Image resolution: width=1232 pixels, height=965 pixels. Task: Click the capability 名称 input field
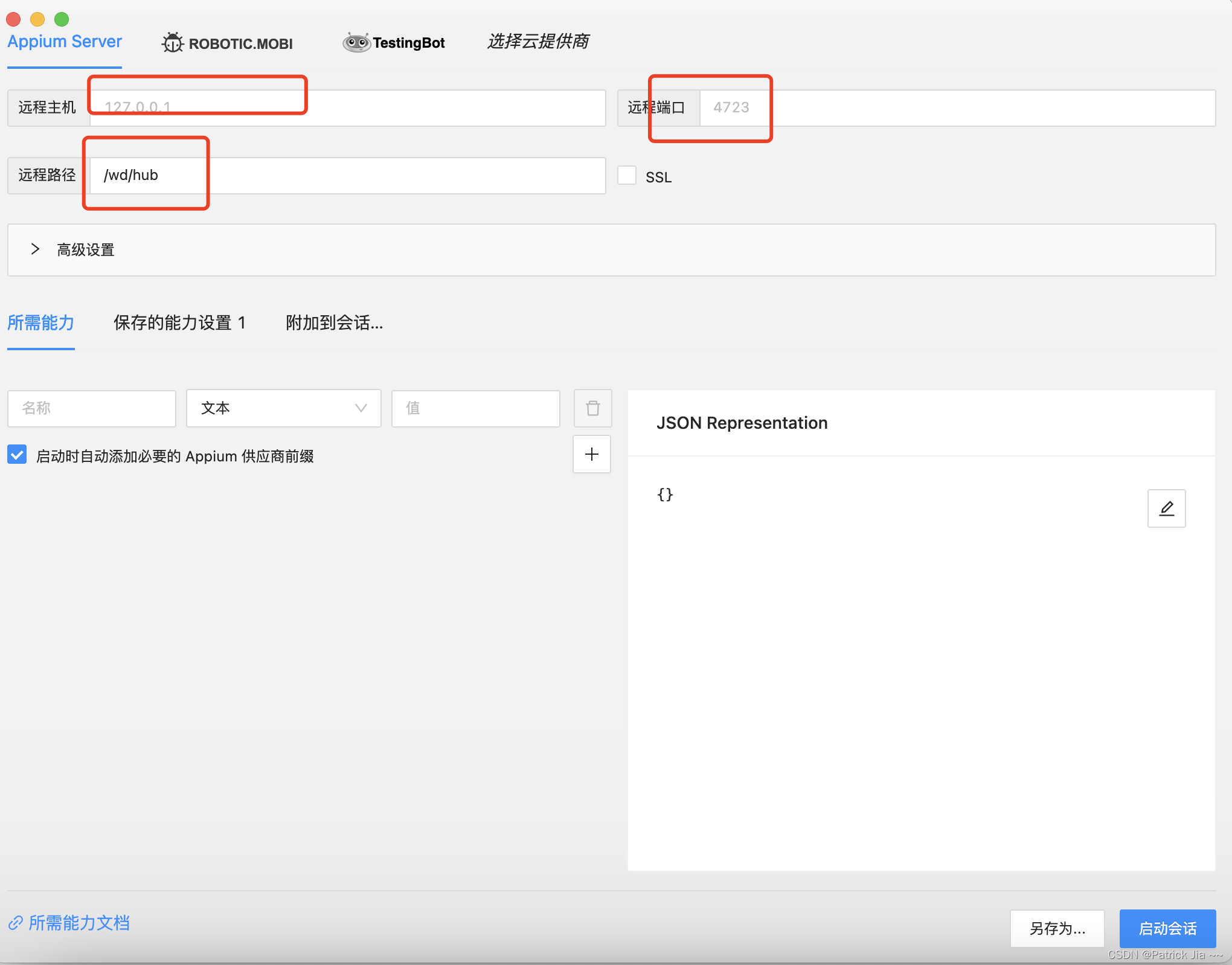pyautogui.click(x=92, y=408)
